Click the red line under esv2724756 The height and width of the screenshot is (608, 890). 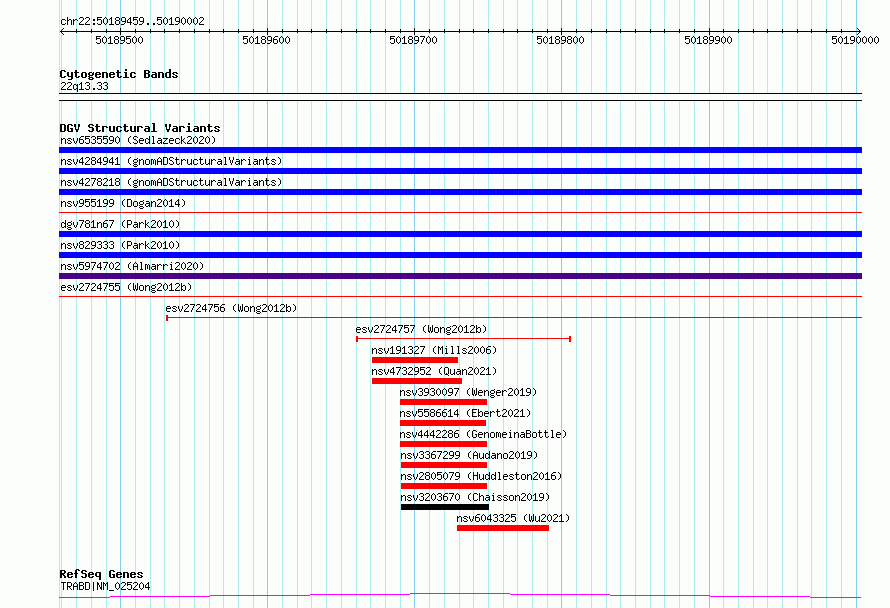(x=514, y=318)
